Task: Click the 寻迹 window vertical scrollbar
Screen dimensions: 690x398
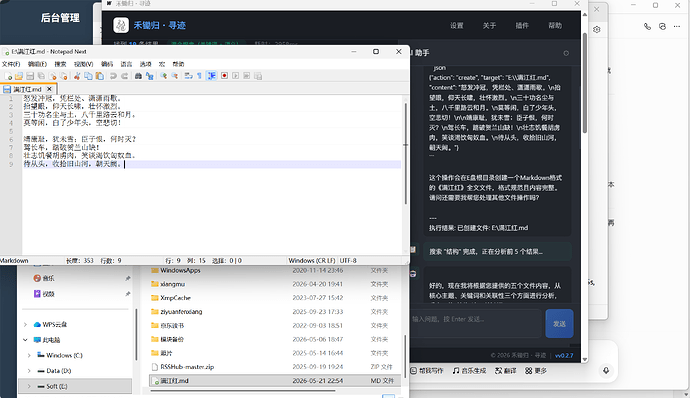Action: [x=585, y=84]
